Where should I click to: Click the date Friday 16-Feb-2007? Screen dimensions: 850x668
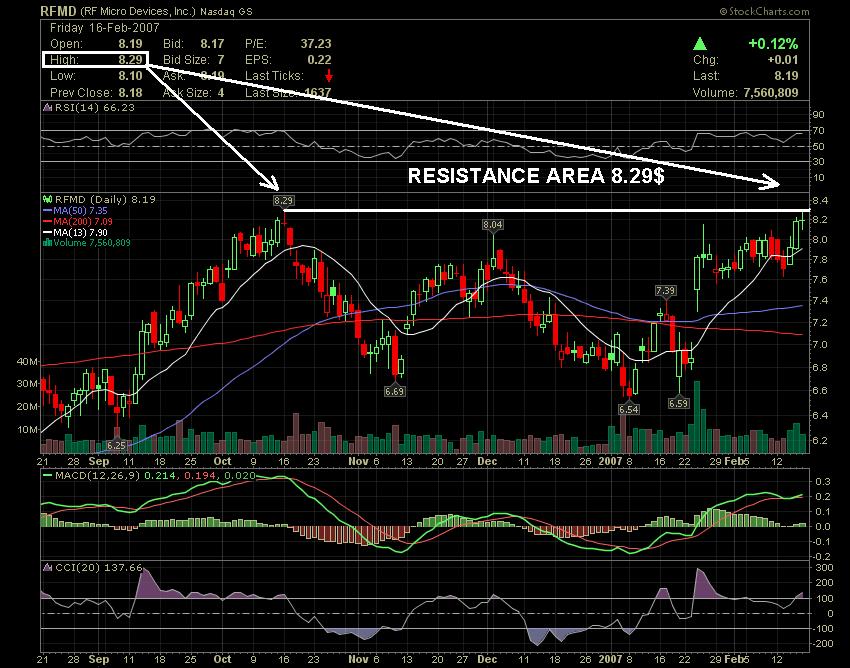pyautogui.click(x=105, y=28)
